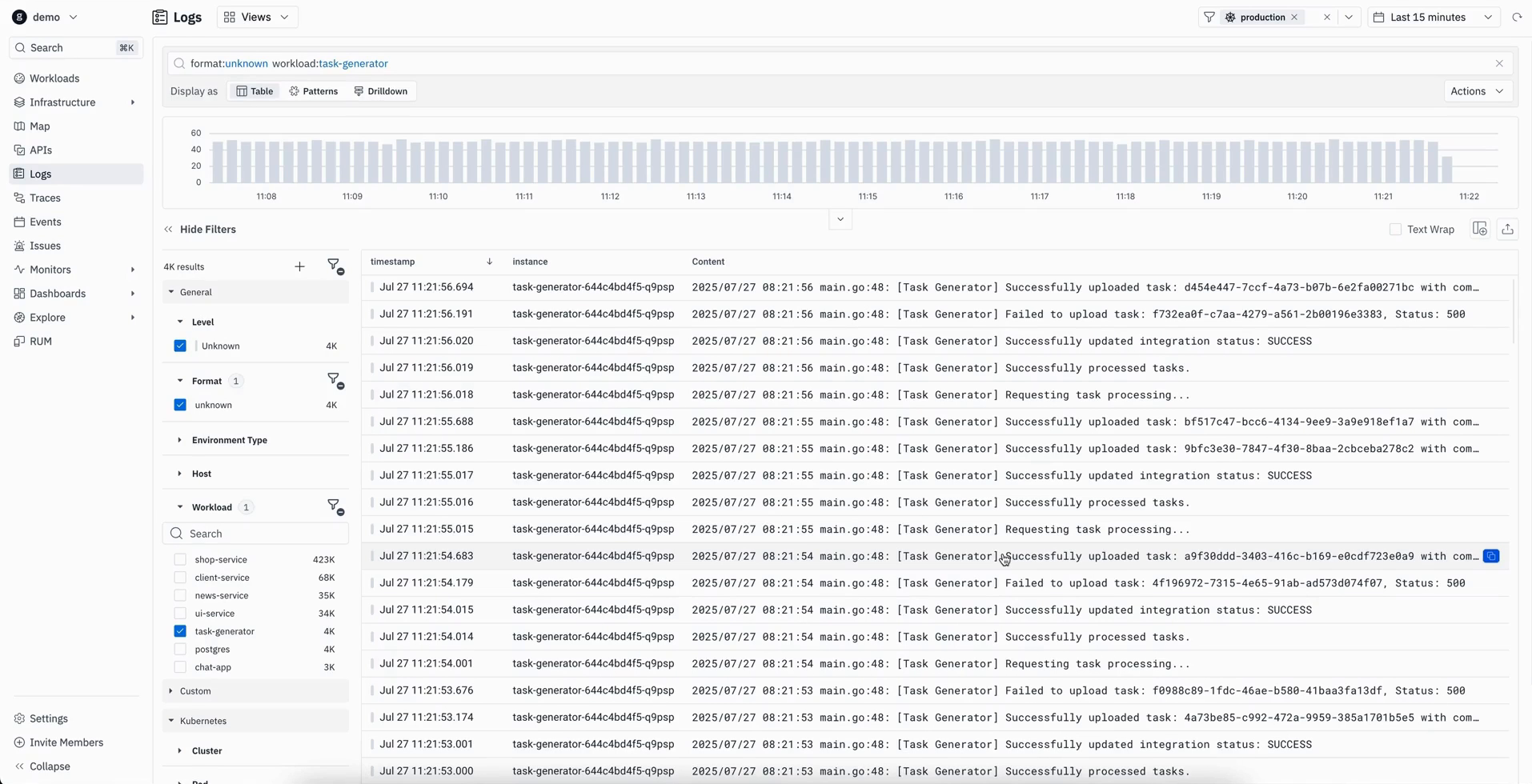1532x784 pixels.
Task: Click the share/export icon above the log table
Action: click(1508, 229)
